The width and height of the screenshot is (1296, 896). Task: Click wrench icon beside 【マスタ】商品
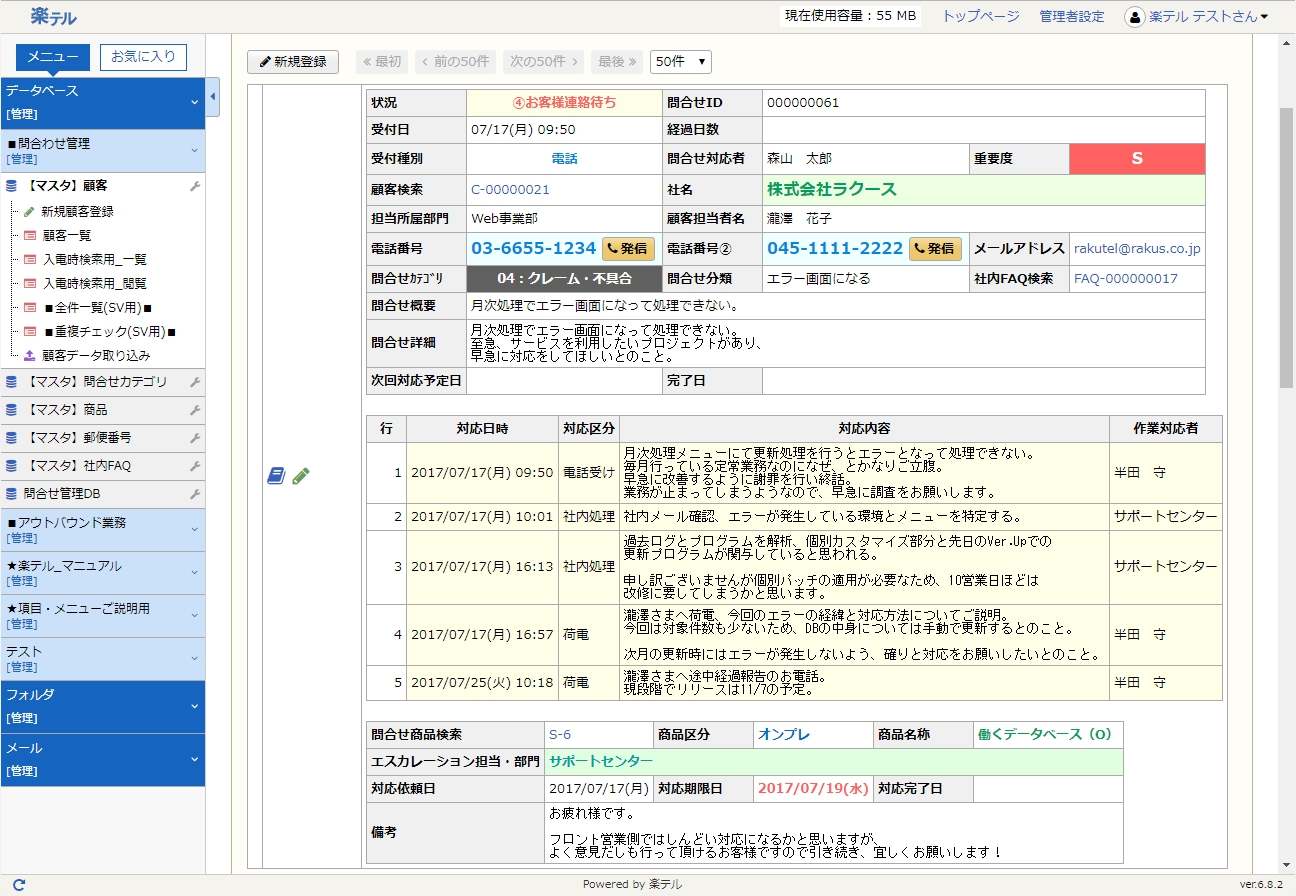(195, 410)
